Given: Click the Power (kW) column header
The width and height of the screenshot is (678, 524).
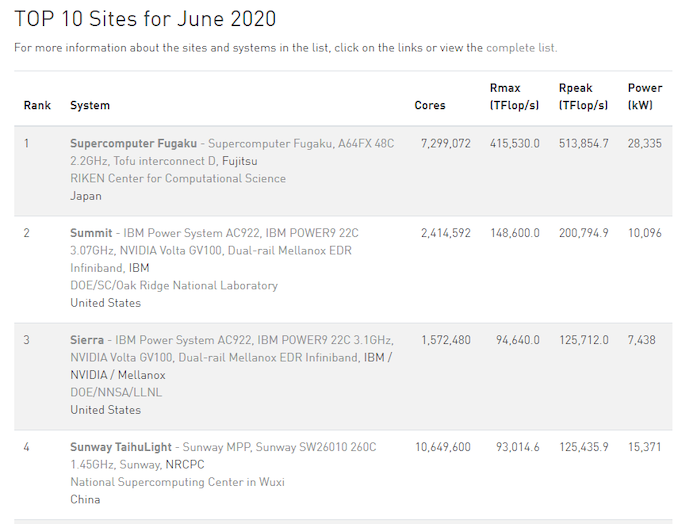Looking at the screenshot, I should tap(644, 96).
